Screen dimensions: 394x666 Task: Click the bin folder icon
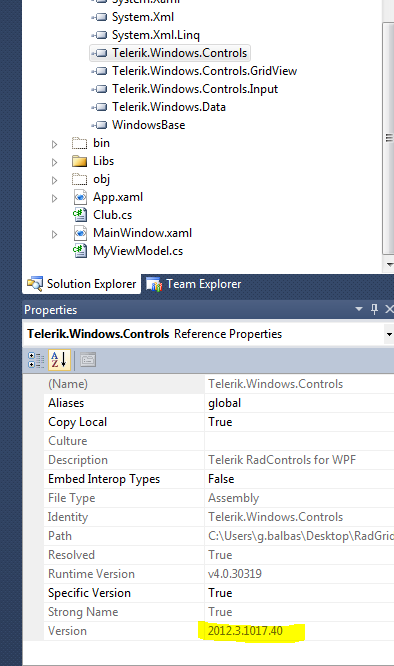click(79, 143)
